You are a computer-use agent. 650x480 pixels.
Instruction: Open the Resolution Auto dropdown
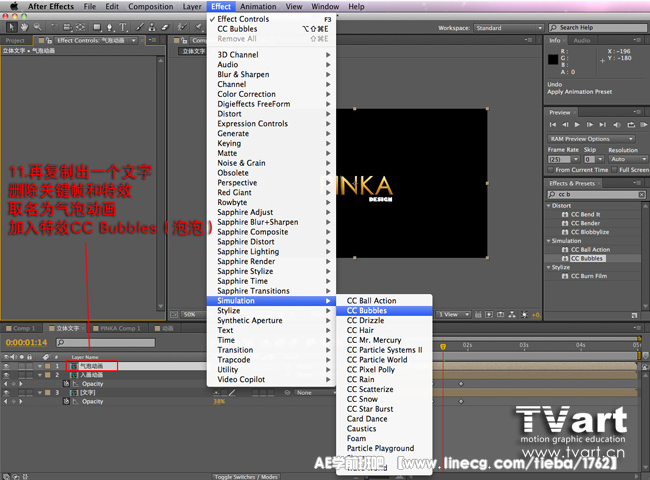[628, 159]
